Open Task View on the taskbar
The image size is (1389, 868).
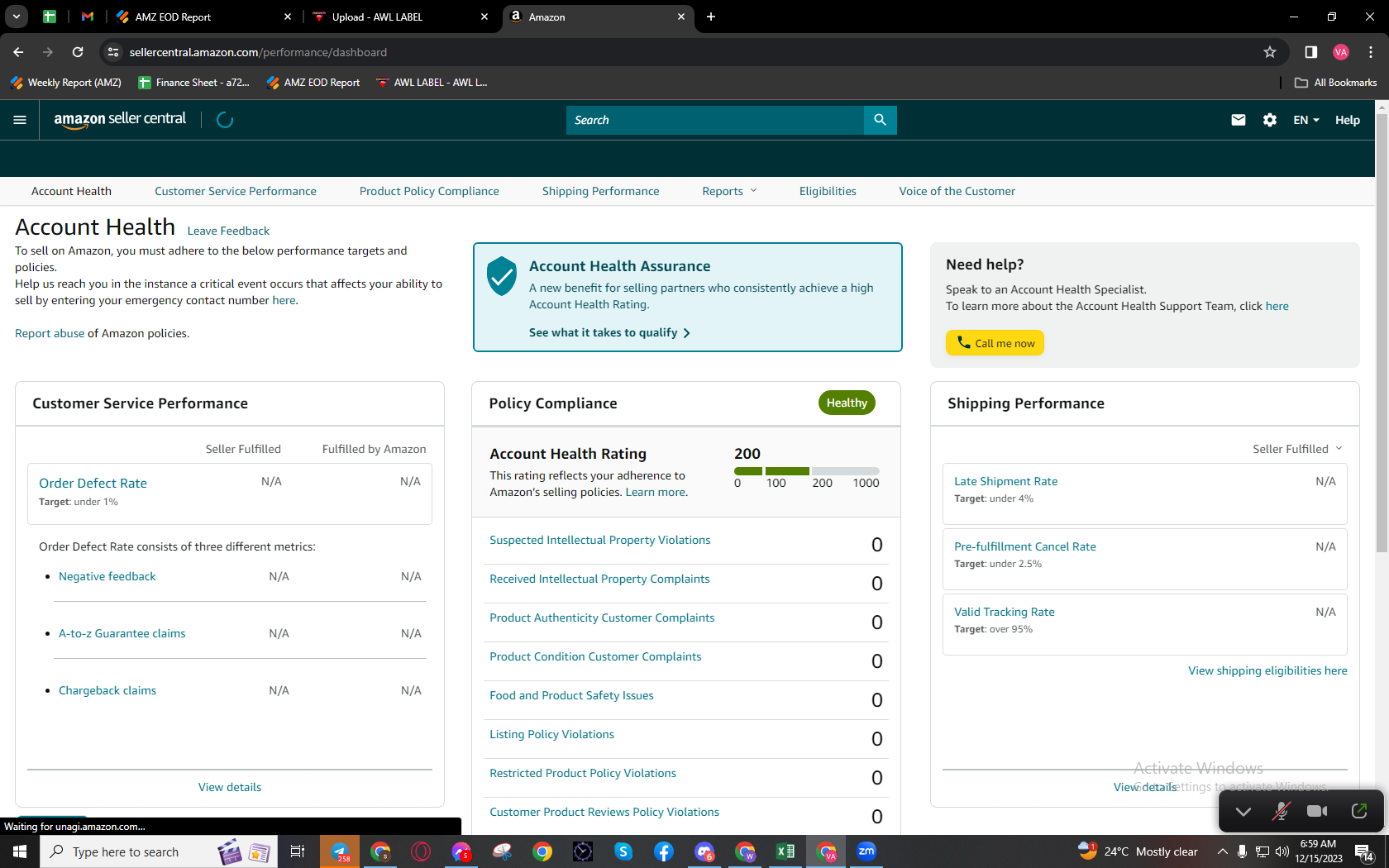pyautogui.click(x=298, y=851)
